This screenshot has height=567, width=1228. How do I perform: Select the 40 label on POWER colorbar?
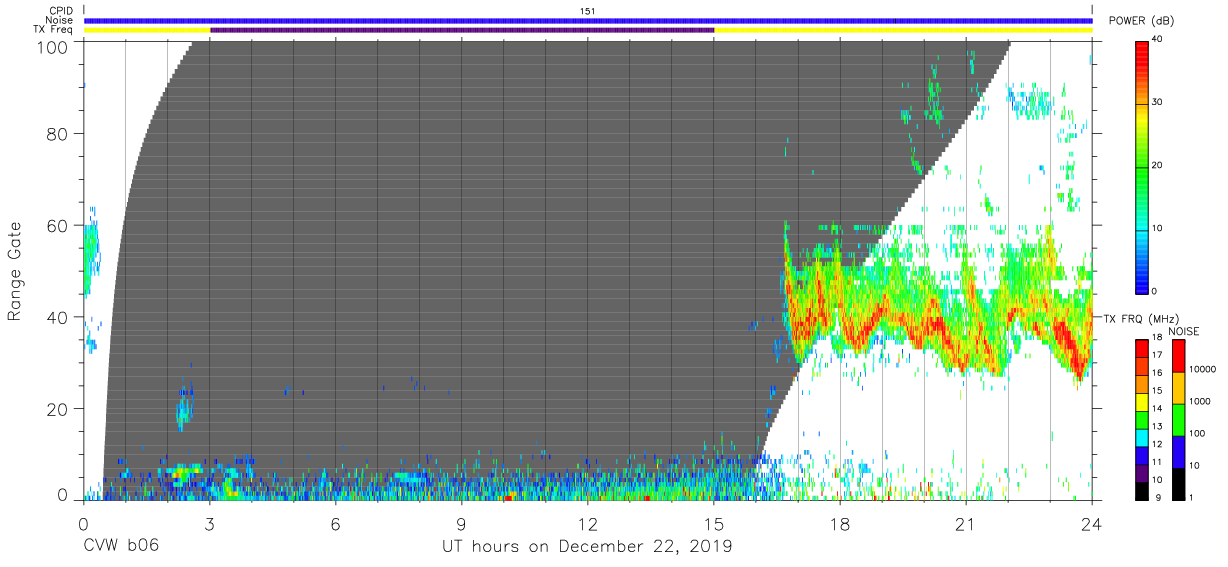[1157, 40]
